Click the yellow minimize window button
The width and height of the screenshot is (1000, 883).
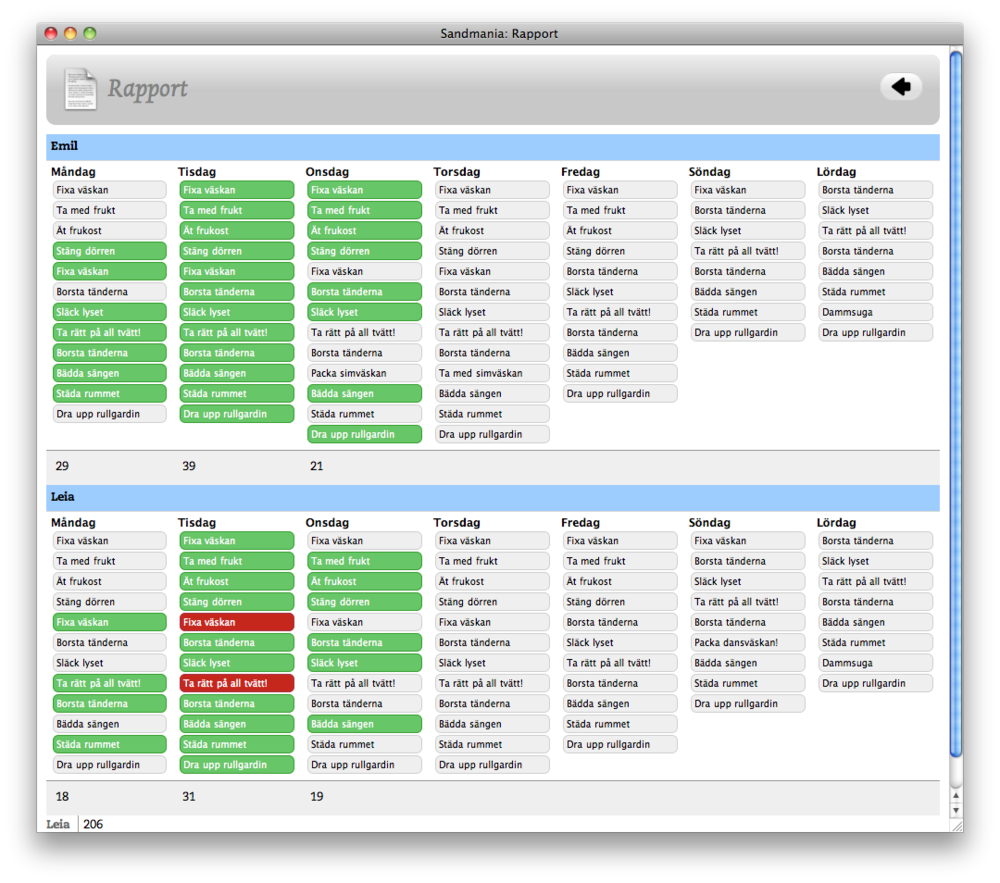[70, 34]
